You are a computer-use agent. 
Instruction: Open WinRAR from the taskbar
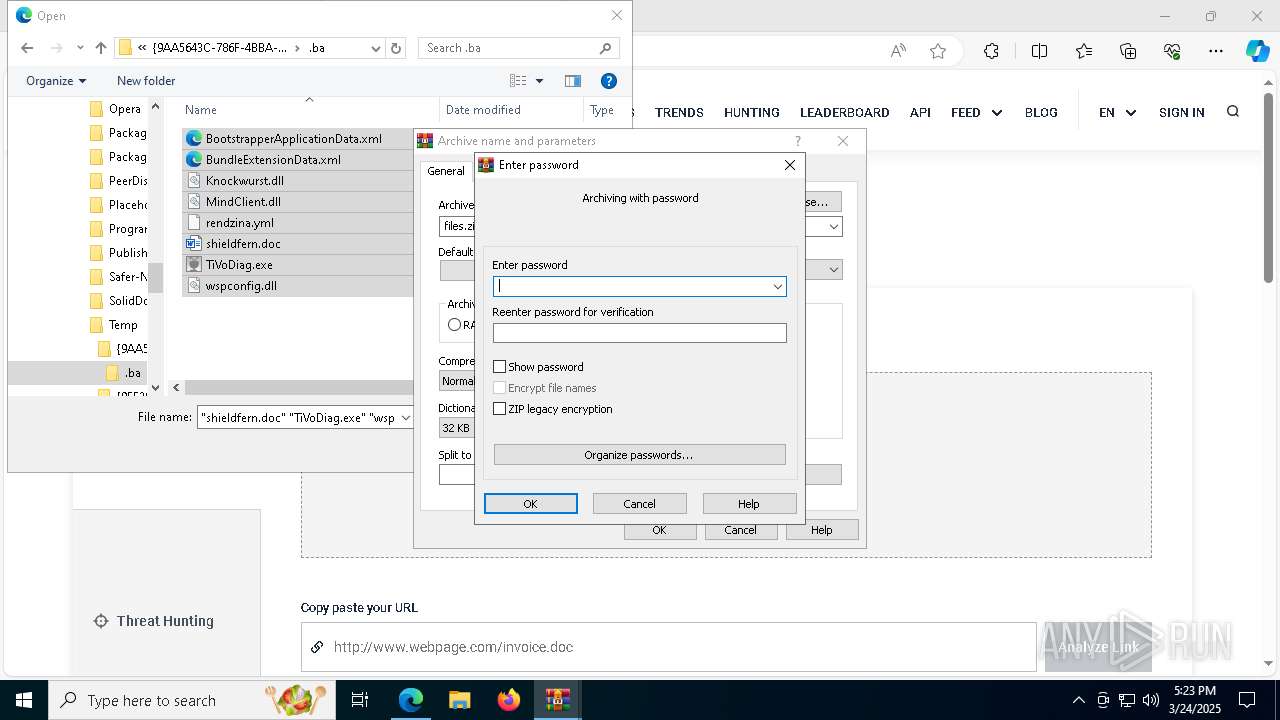pyautogui.click(x=557, y=700)
